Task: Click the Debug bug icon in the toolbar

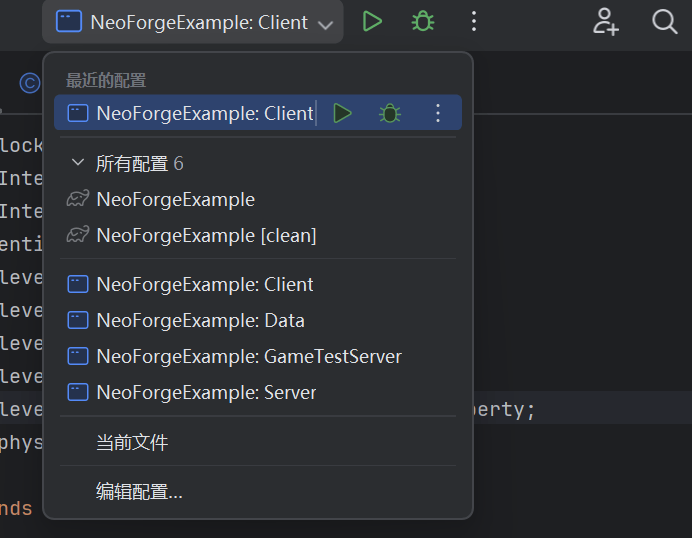Action: tap(423, 21)
